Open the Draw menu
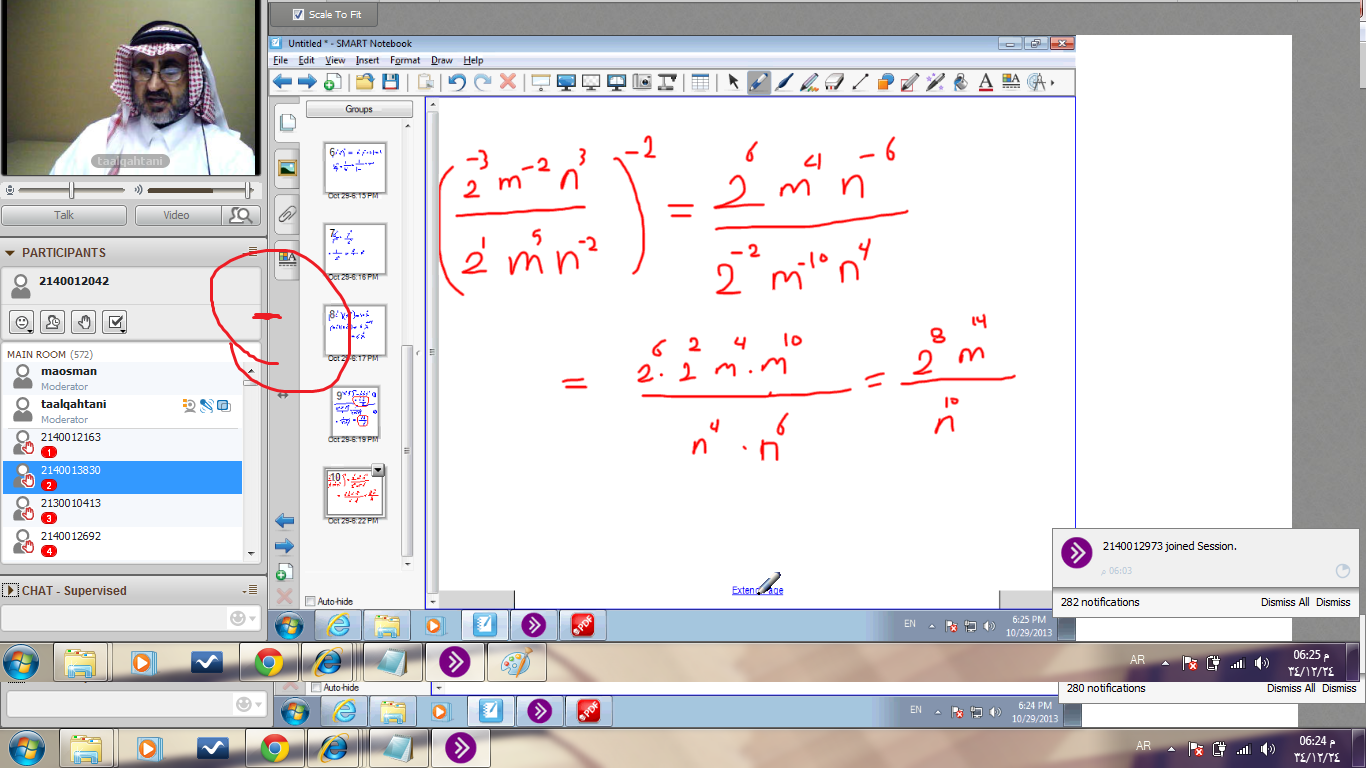This screenshot has height=768, width=1366. [x=441, y=60]
